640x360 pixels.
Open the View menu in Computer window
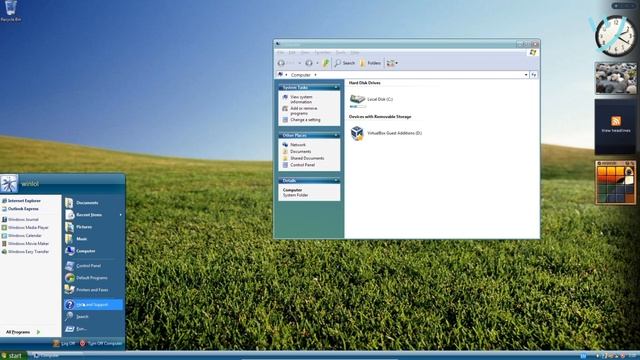[x=305, y=53]
